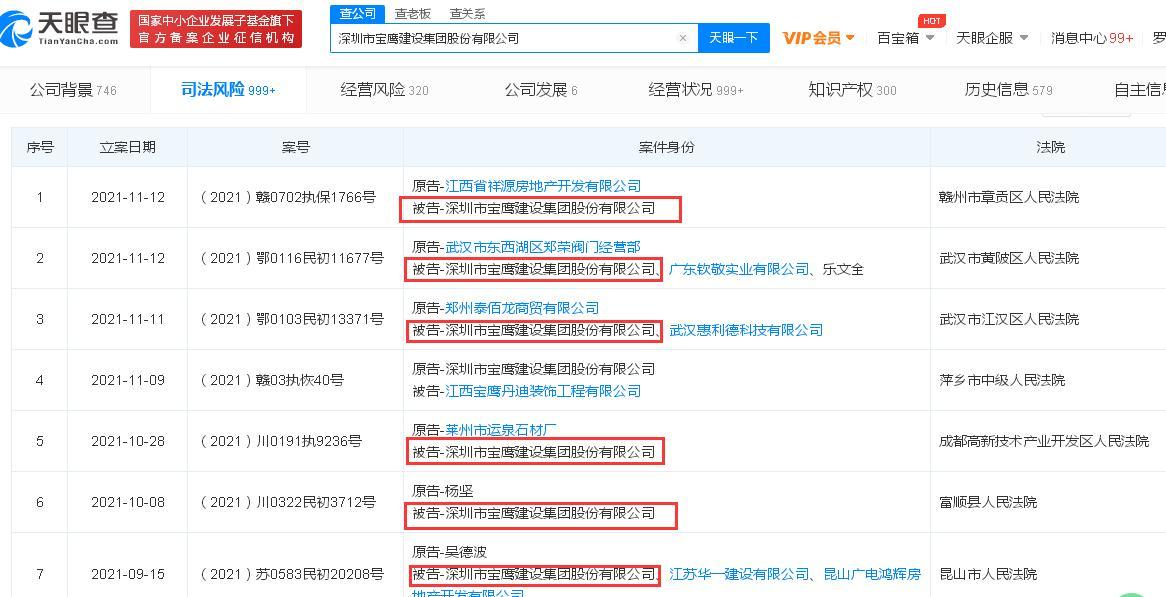Click date 2021-11-11 in row 3
This screenshot has height=597, width=1166.
(128, 320)
